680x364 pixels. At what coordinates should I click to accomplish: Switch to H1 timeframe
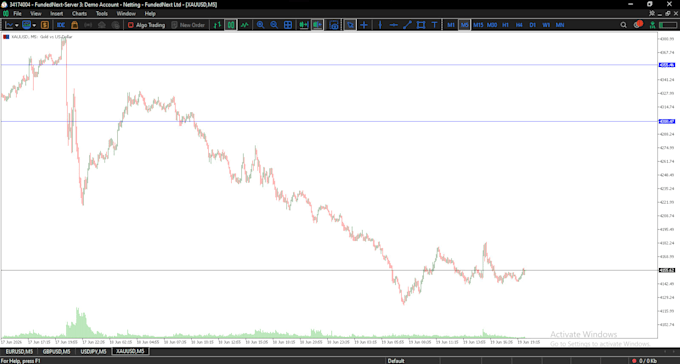click(506, 25)
